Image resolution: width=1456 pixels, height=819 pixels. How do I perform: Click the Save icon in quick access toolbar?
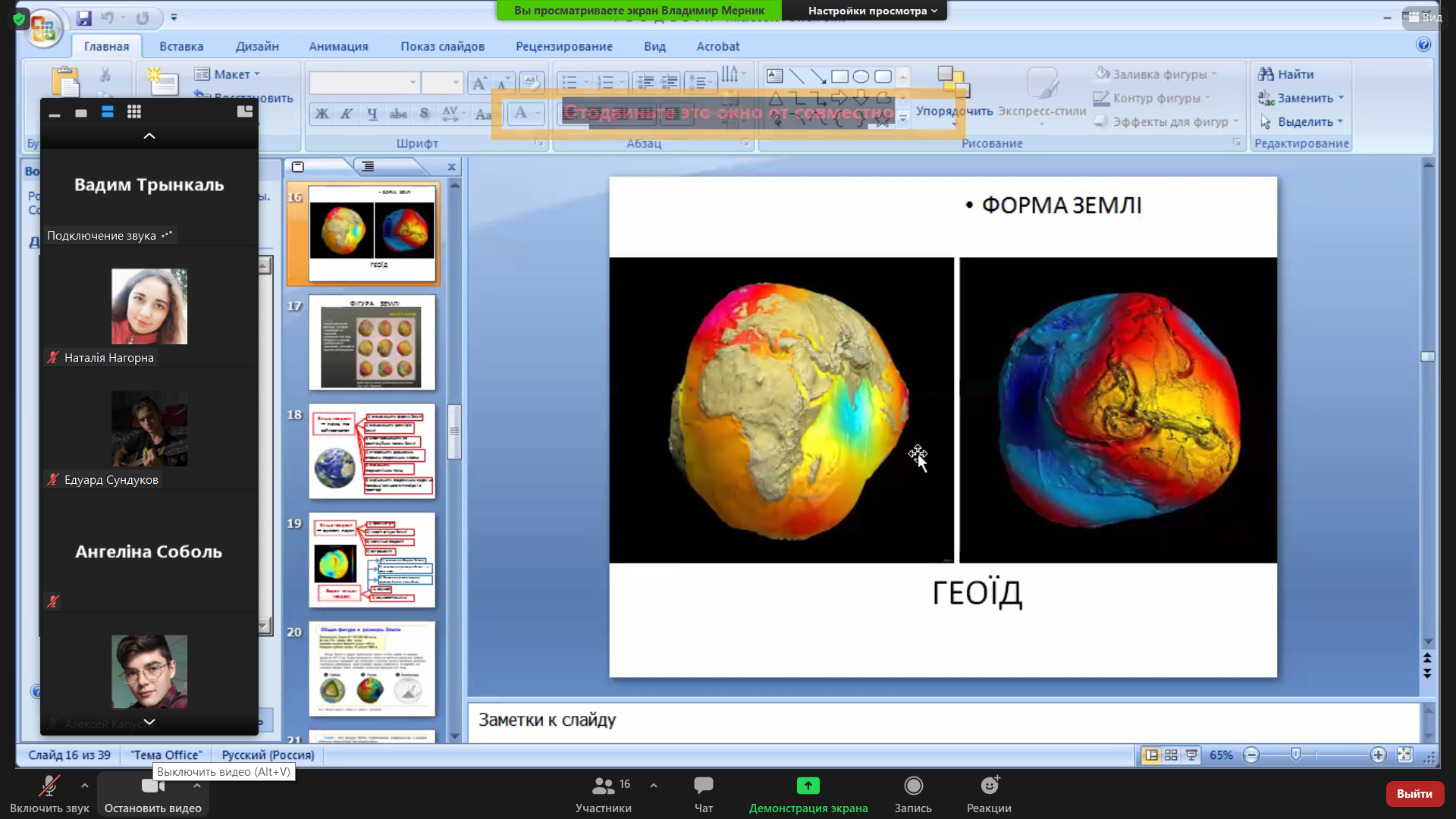click(84, 17)
